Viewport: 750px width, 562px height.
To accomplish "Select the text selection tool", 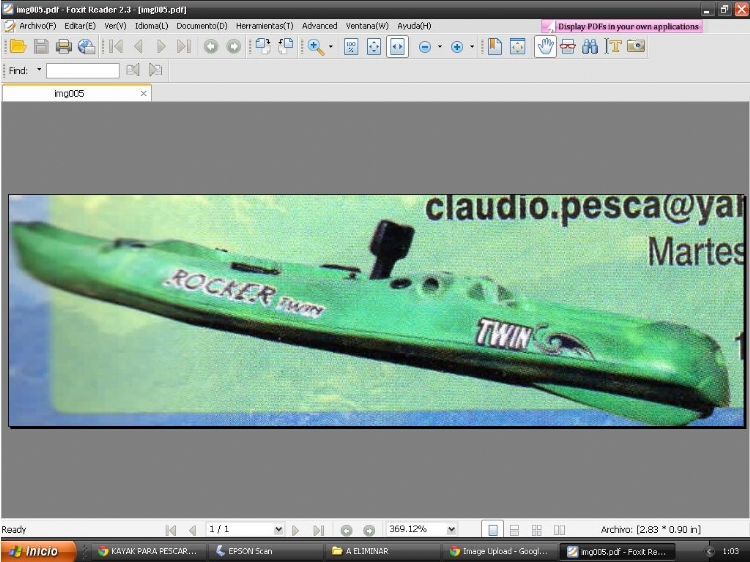I will coord(613,46).
